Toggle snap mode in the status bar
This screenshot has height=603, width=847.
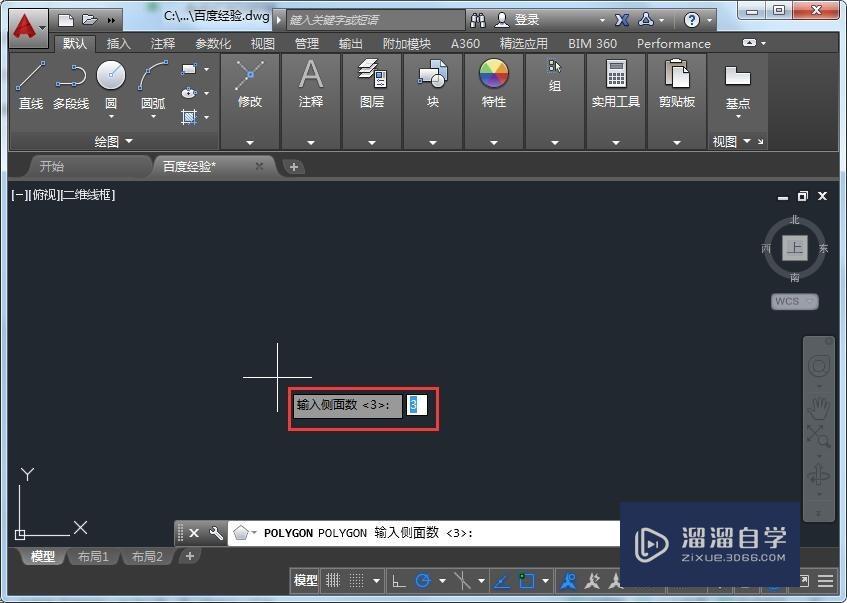click(356, 580)
